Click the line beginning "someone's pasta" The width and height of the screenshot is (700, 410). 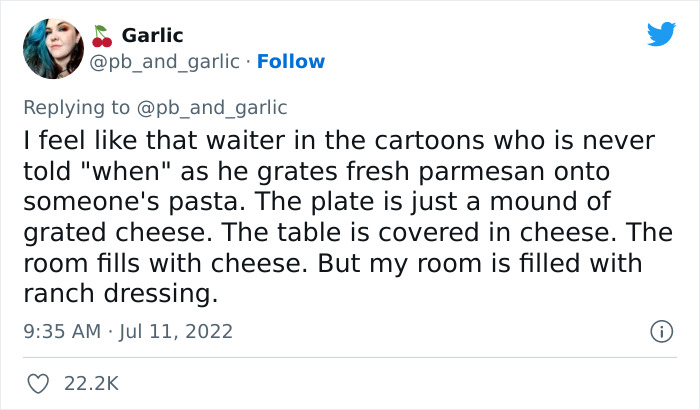(x=324, y=203)
